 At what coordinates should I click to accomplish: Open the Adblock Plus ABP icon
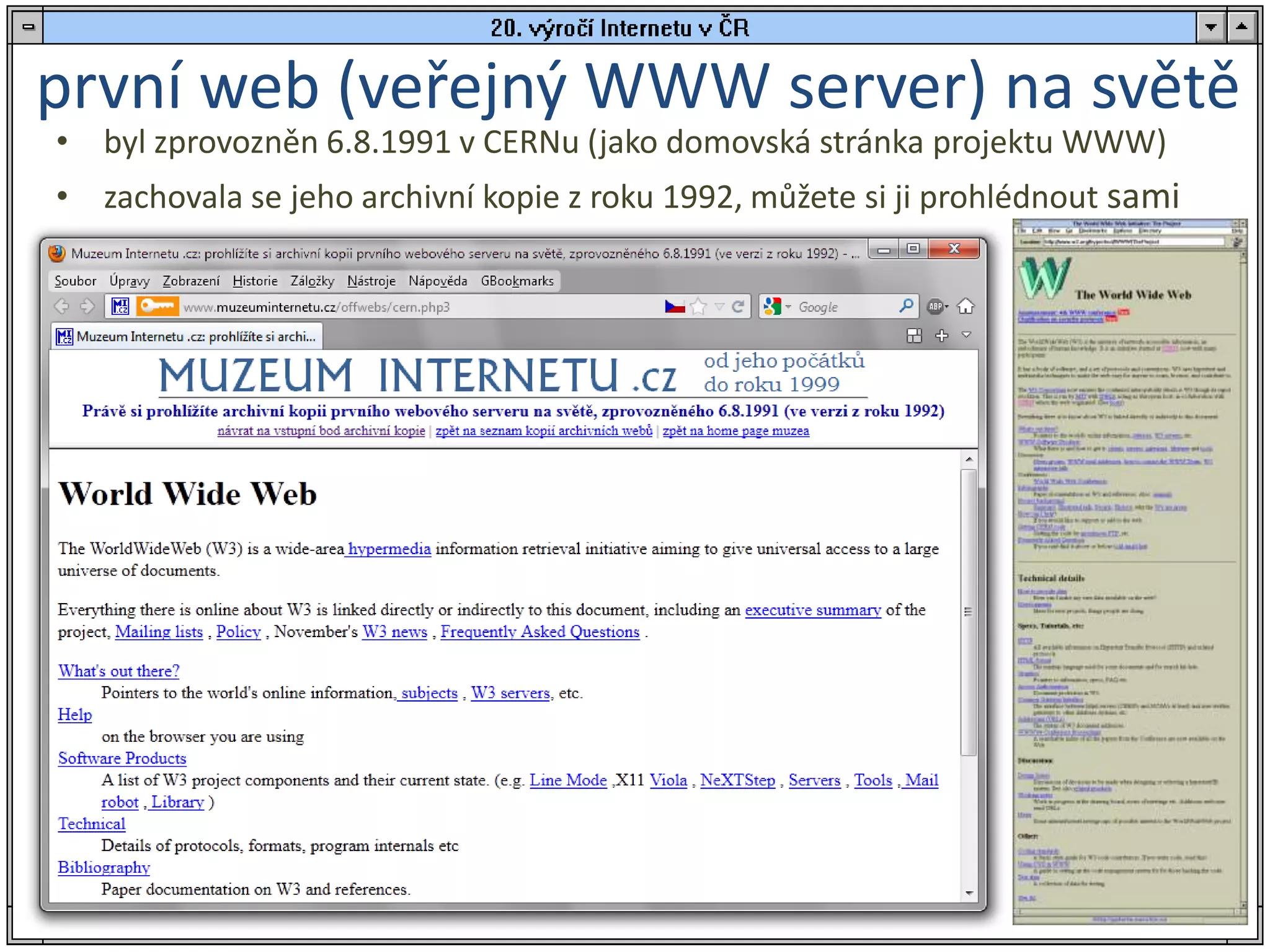click(x=936, y=306)
